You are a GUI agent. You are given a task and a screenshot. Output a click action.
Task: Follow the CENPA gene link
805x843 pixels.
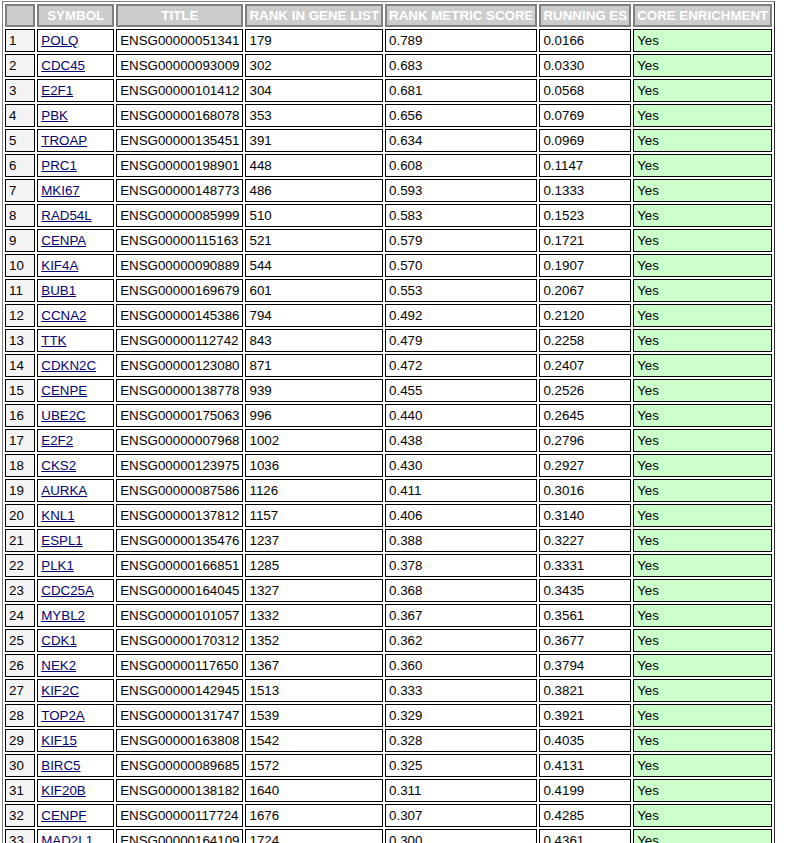tap(62, 240)
